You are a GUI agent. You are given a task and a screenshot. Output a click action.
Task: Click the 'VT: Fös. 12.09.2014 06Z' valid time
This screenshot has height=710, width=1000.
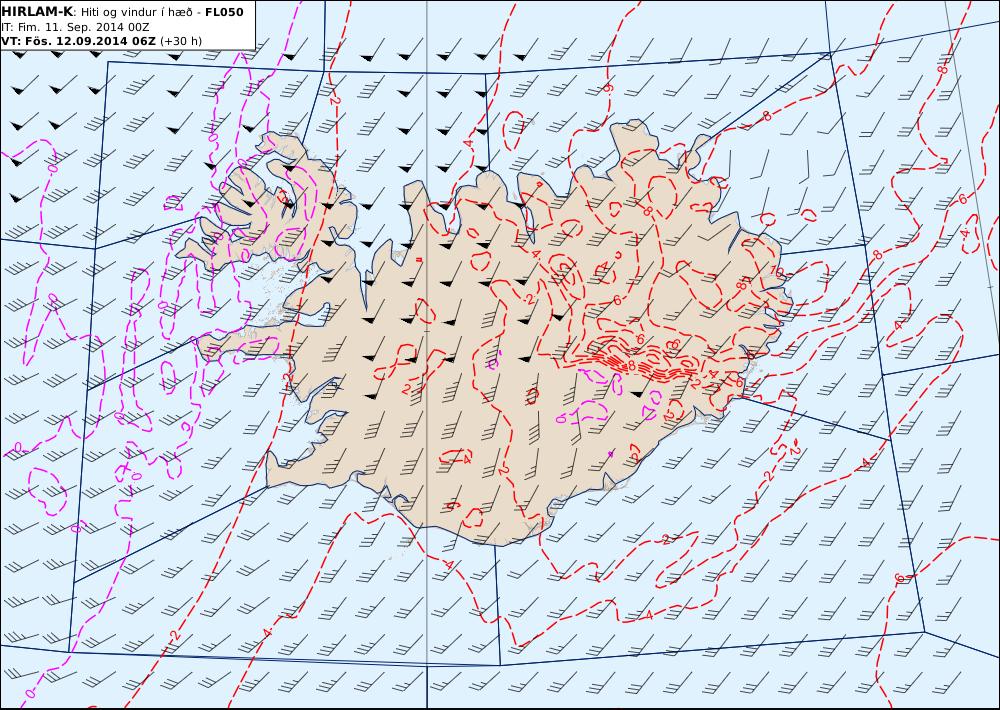78,41
